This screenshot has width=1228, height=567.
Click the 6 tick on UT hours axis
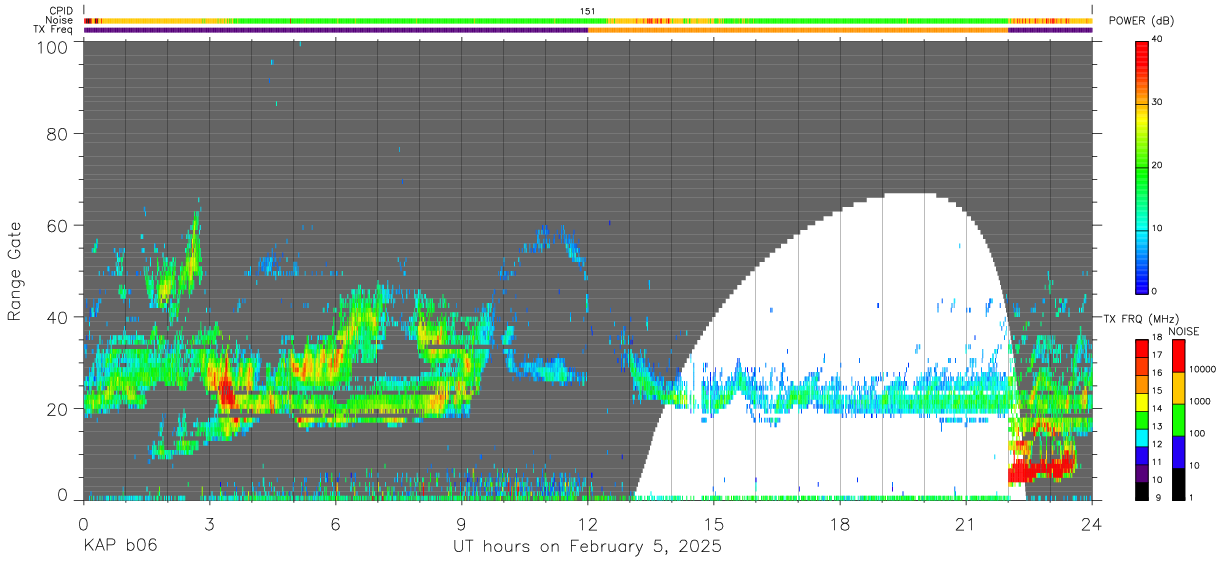coord(335,523)
